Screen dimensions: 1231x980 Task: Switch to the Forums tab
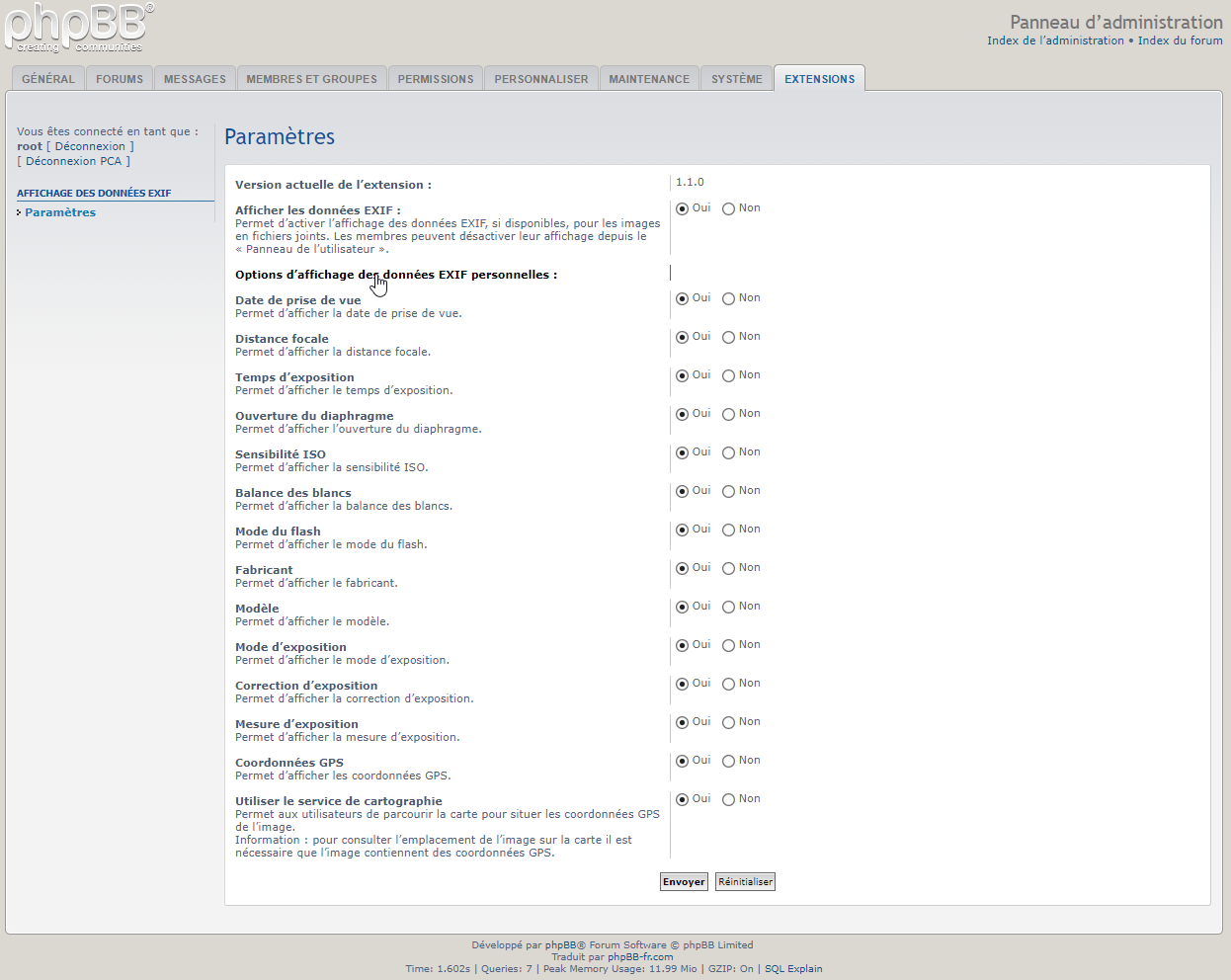tap(120, 79)
